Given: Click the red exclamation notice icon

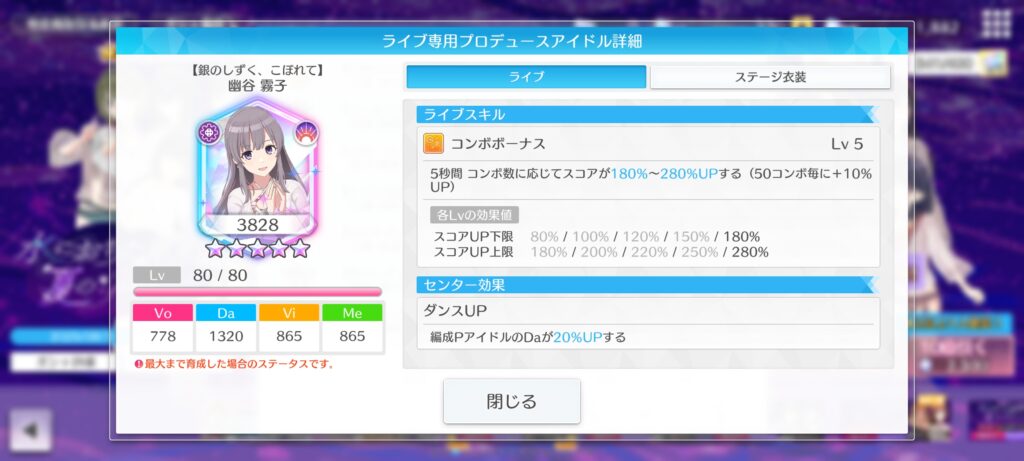Looking at the screenshot, I should (138, 364).
